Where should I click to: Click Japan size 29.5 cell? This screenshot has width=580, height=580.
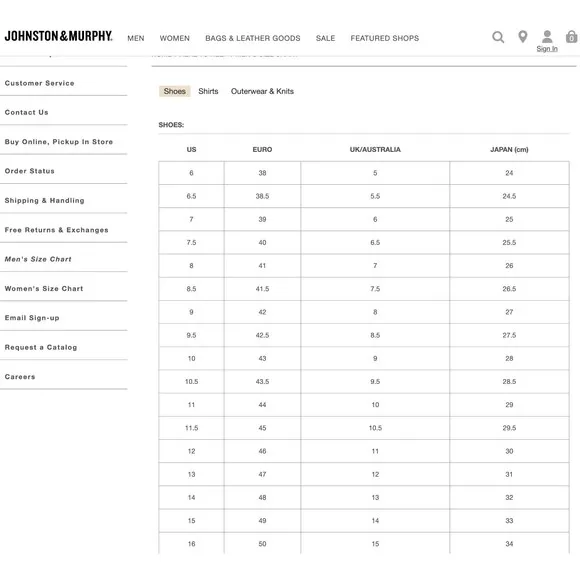tap(509, 428)
